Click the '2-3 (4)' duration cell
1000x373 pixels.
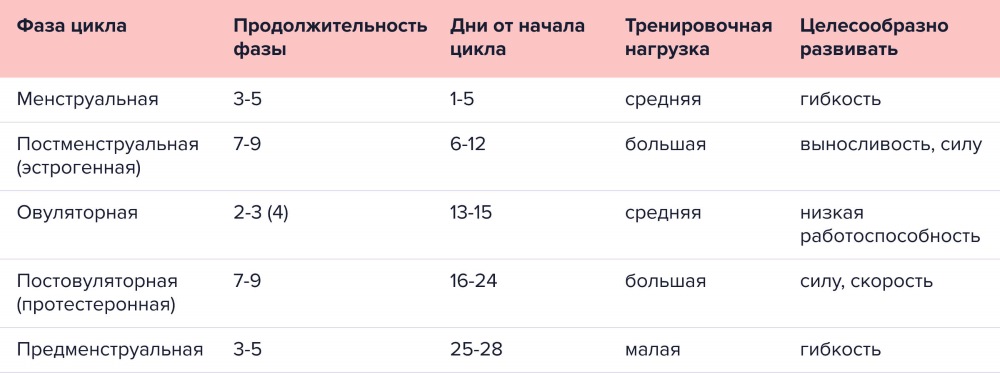(261, 212)
